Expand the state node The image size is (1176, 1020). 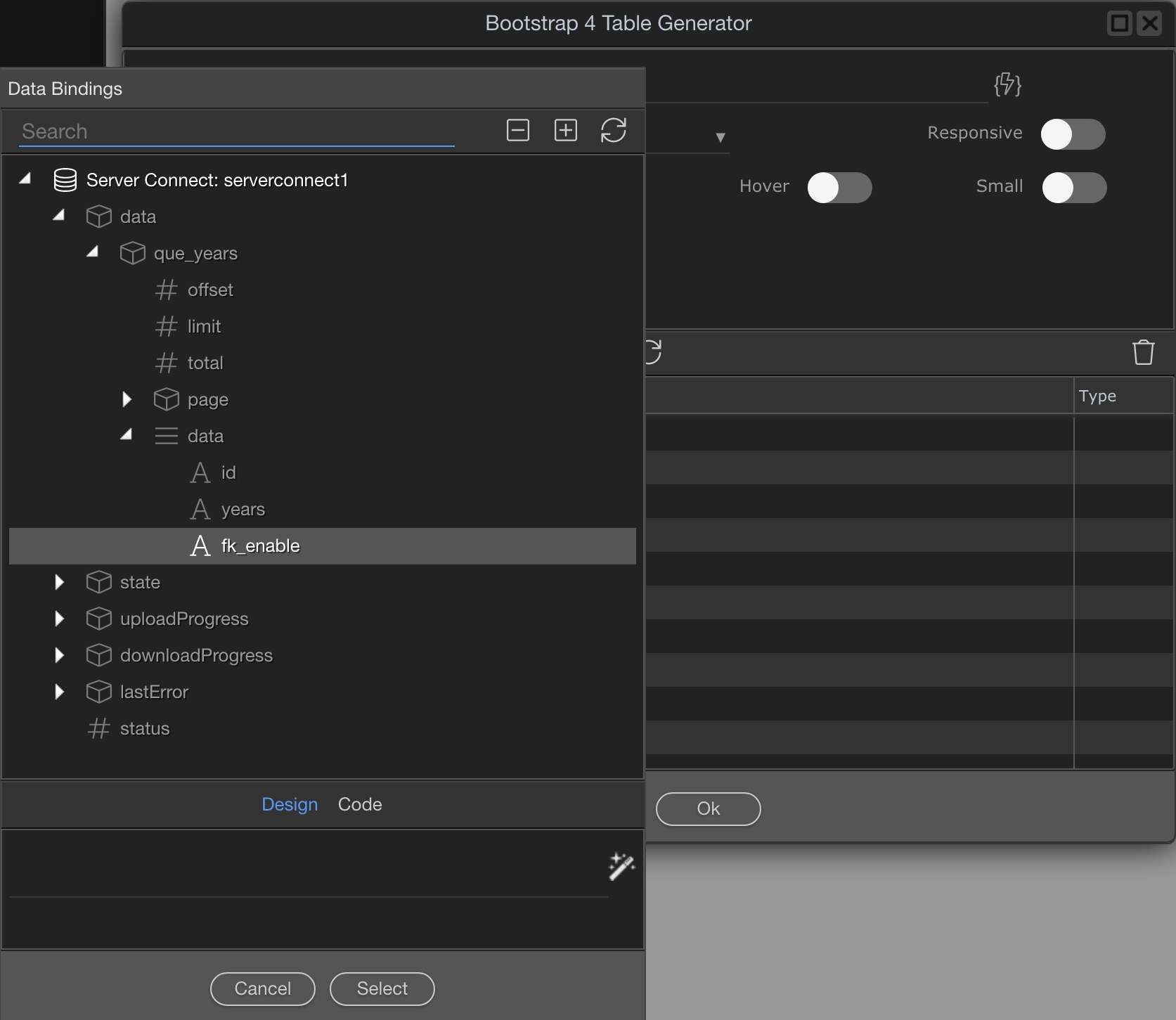[59, 582]
